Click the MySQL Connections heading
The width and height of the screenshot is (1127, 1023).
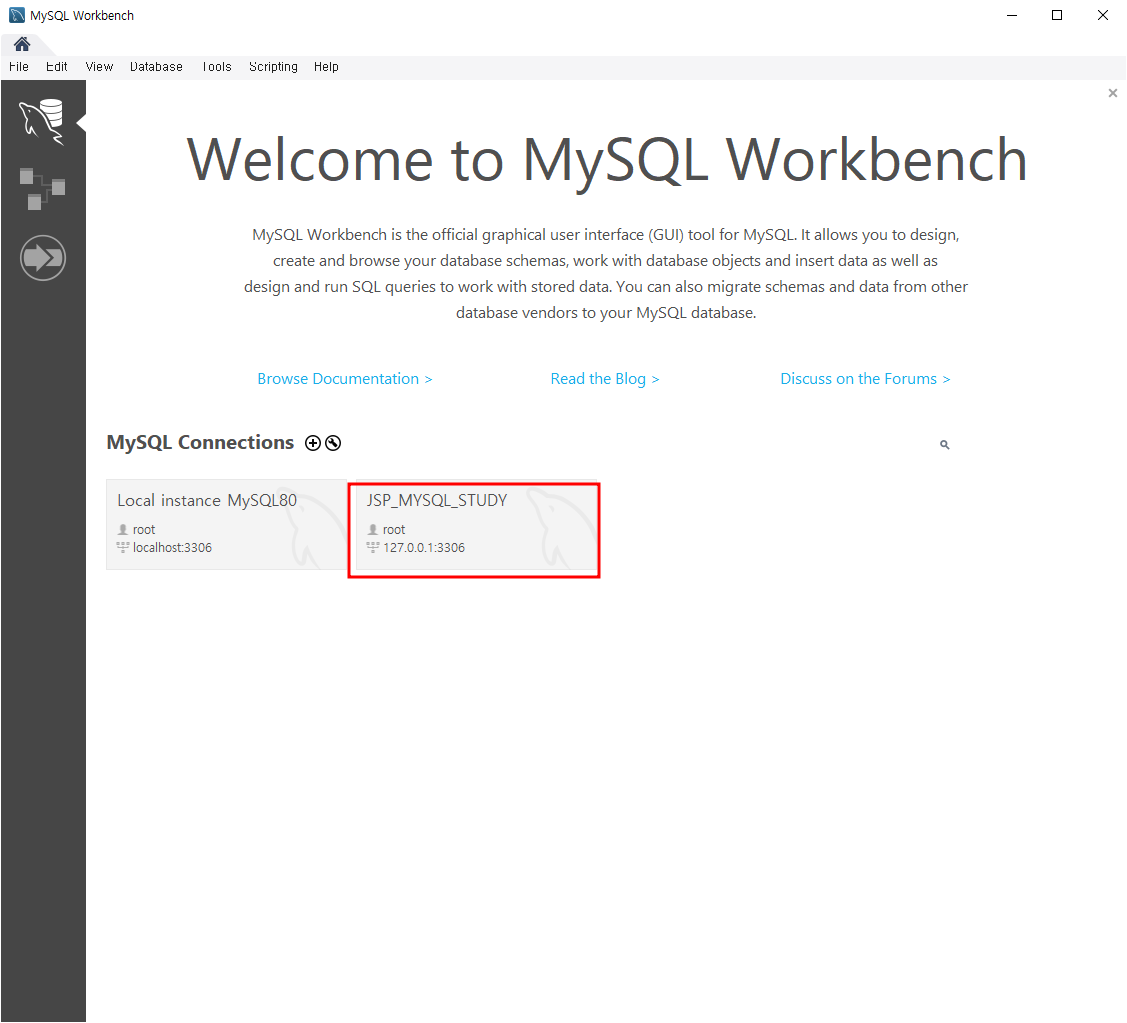[201, 442]
